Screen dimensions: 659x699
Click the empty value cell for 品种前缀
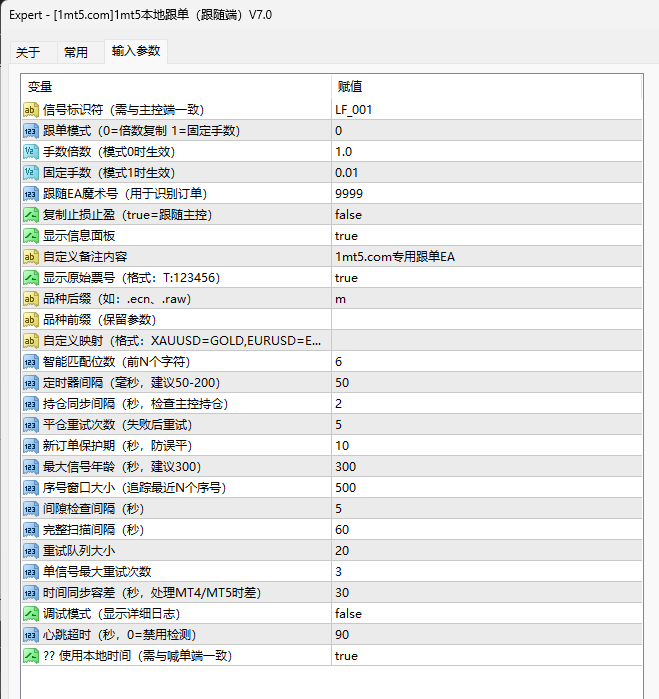pos(485,320)
